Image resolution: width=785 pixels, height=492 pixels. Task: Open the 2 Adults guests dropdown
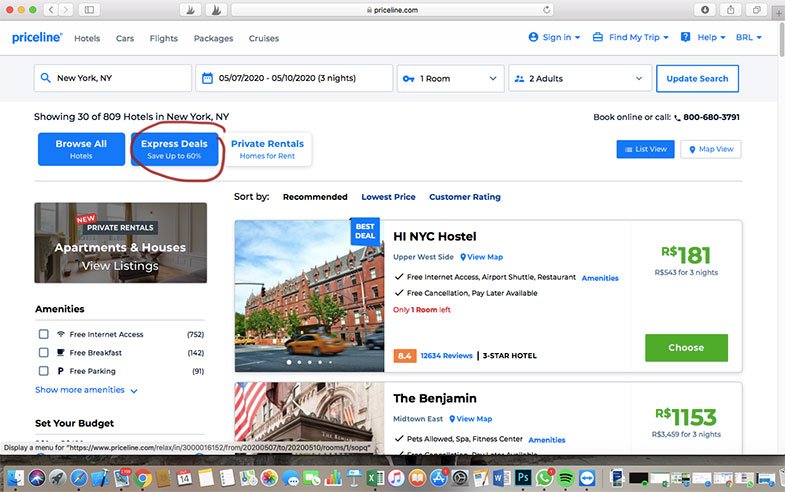tap(580, 78)
